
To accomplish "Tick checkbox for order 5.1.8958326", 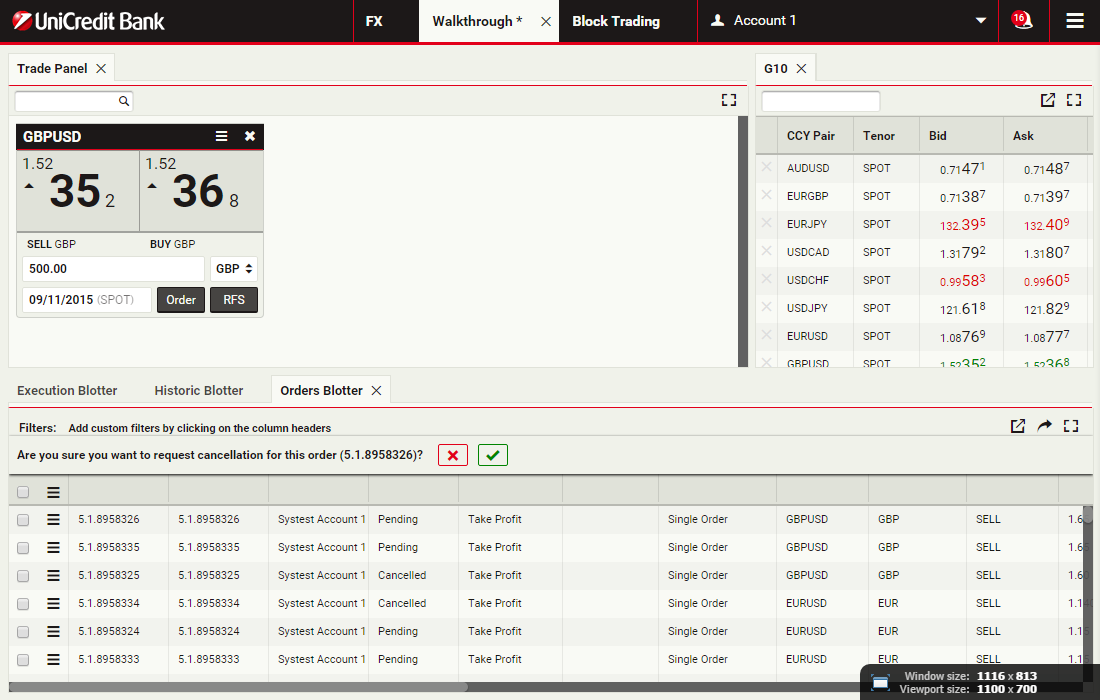I will (x=23, y=519).
